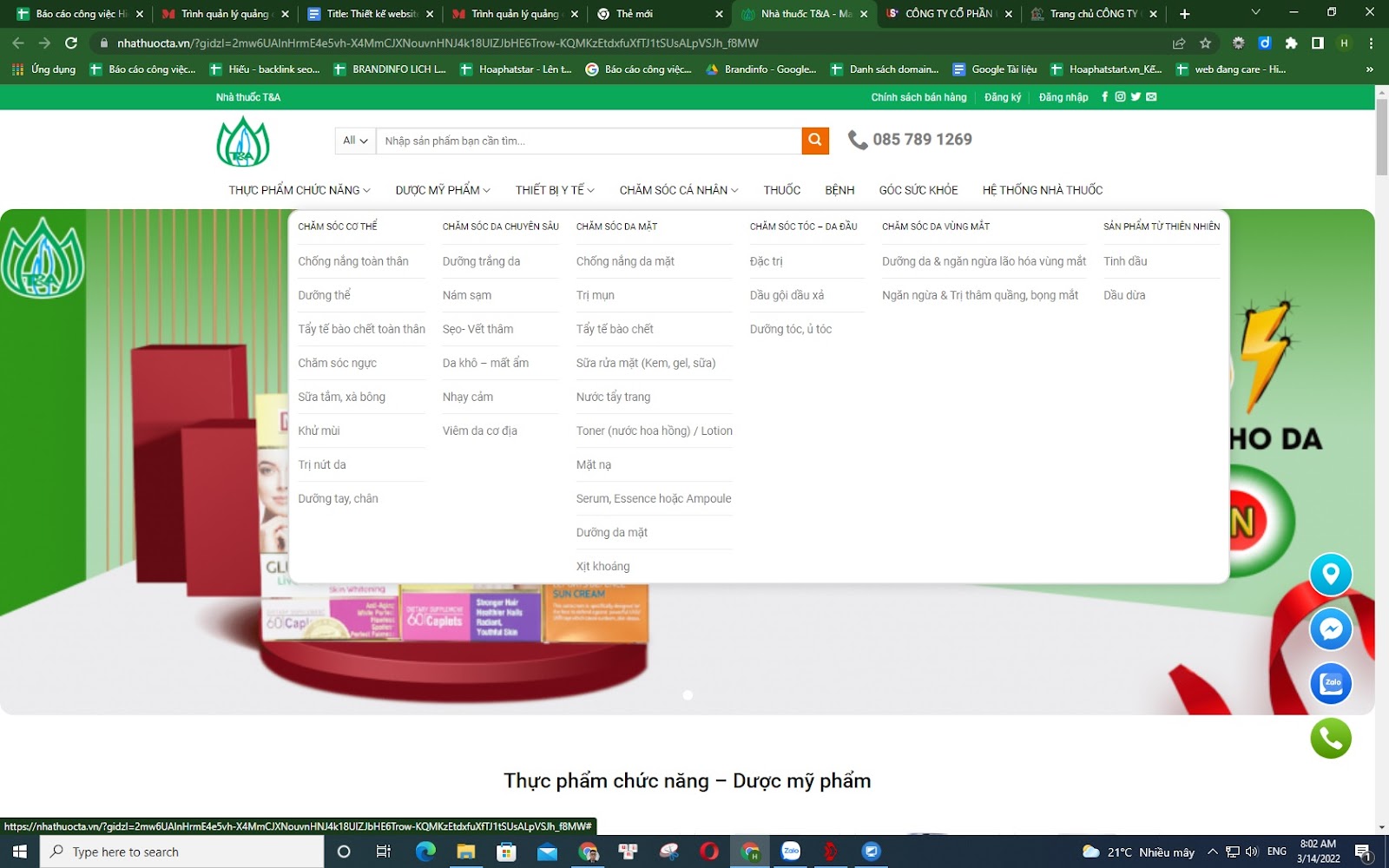This screenshot has width=1389, height=868.
Task: Click the Đăng nhập link
Action: coord(1063,97)
